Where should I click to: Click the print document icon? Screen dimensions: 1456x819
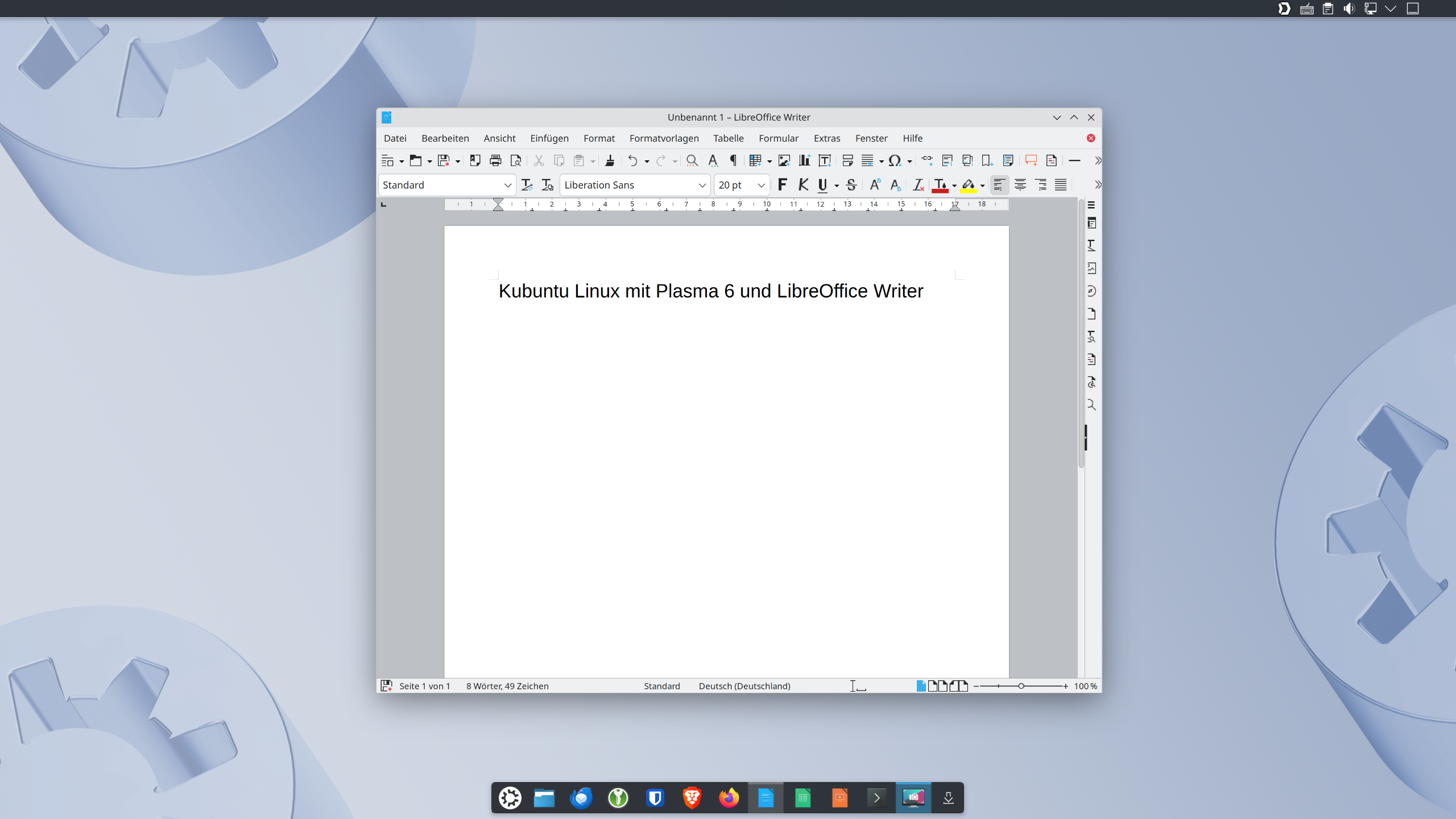click(x=495, y=161)
